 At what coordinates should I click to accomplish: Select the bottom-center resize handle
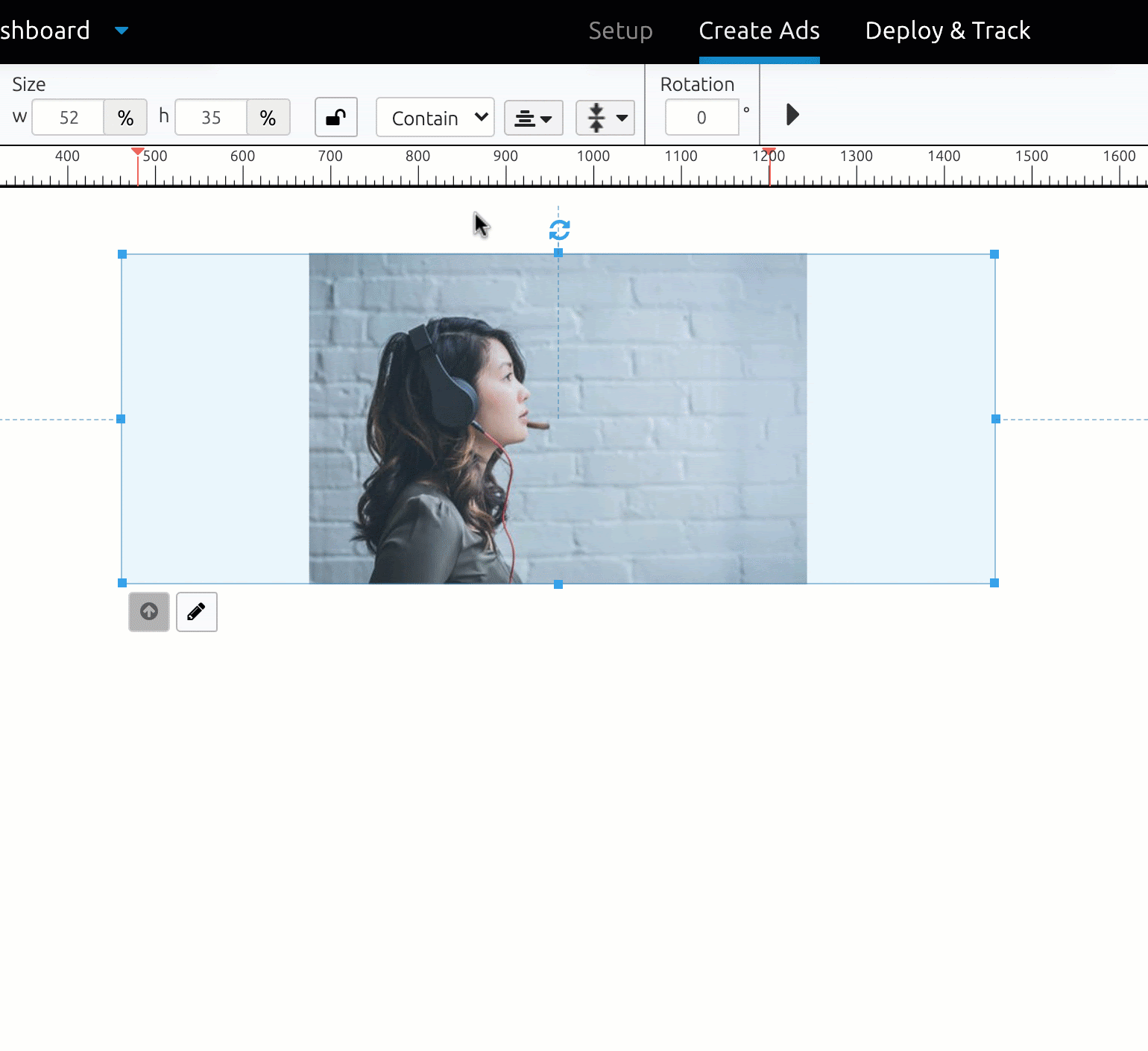(x=558, y=584)
